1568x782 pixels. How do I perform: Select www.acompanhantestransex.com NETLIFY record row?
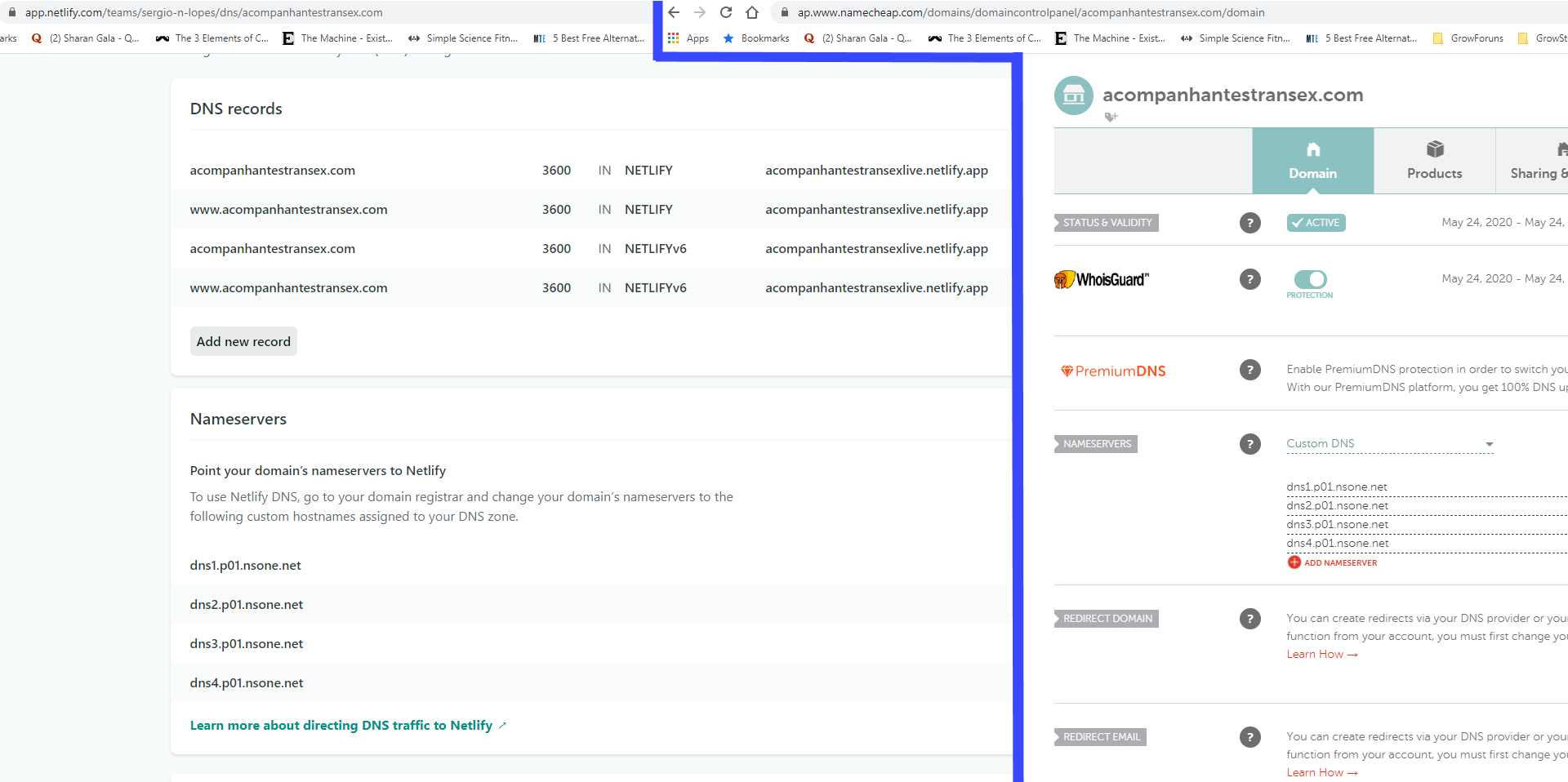590,210
